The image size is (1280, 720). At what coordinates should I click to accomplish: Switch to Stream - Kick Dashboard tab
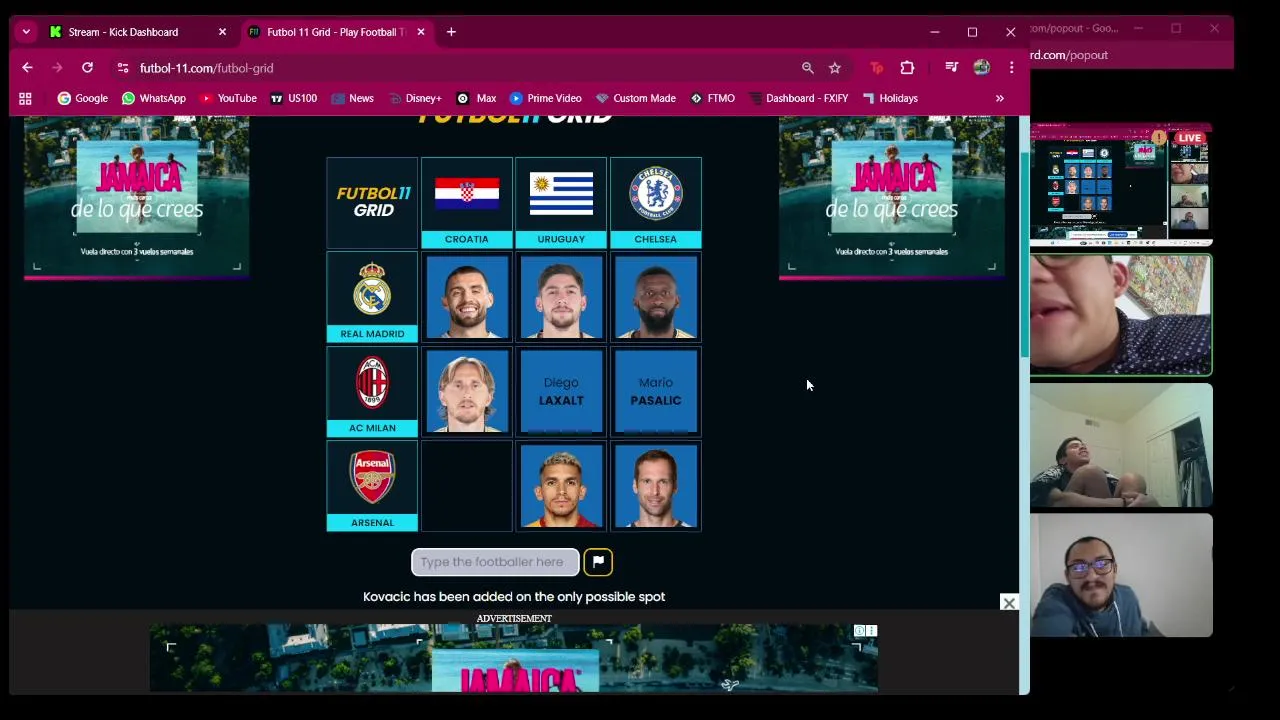(x=123, y=32)
